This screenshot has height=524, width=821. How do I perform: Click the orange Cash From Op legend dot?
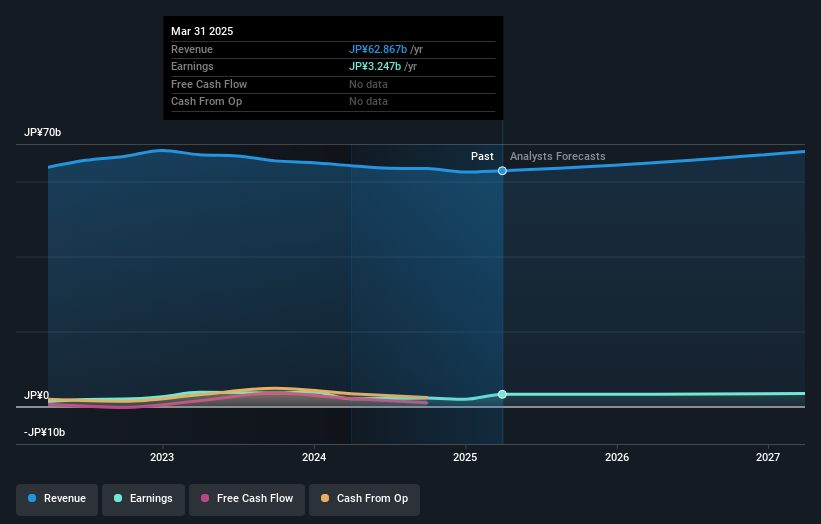(x=325, y=498)
